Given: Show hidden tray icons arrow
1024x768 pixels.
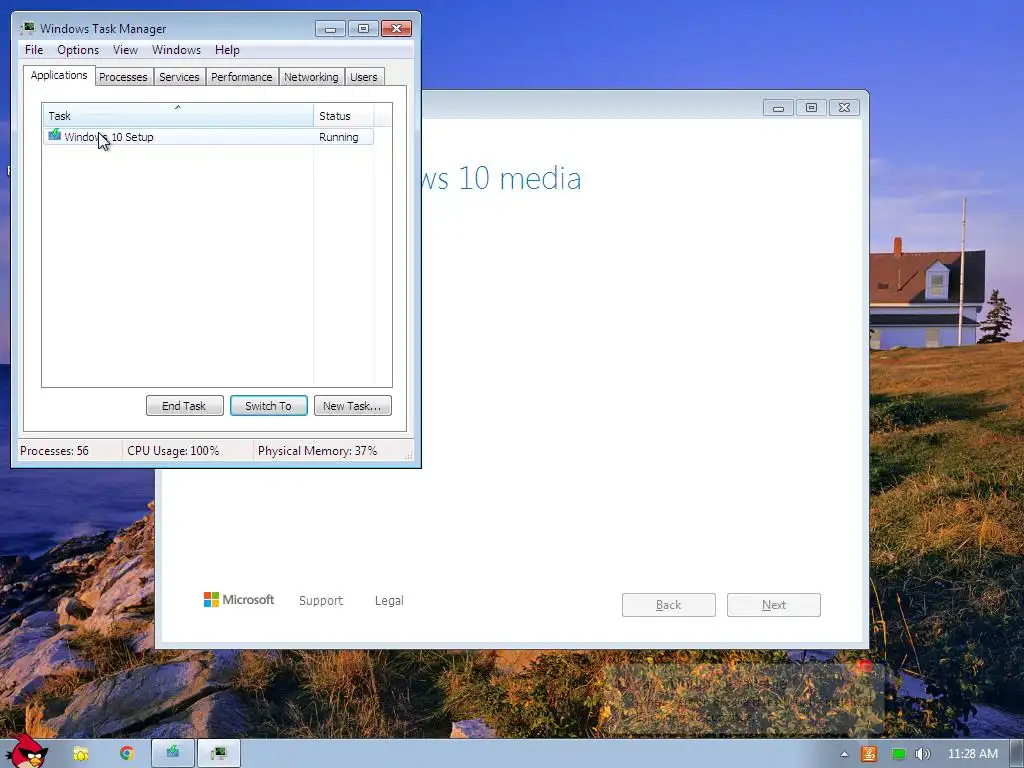Looking at the screenshot, I should click(x=844, y=754).
